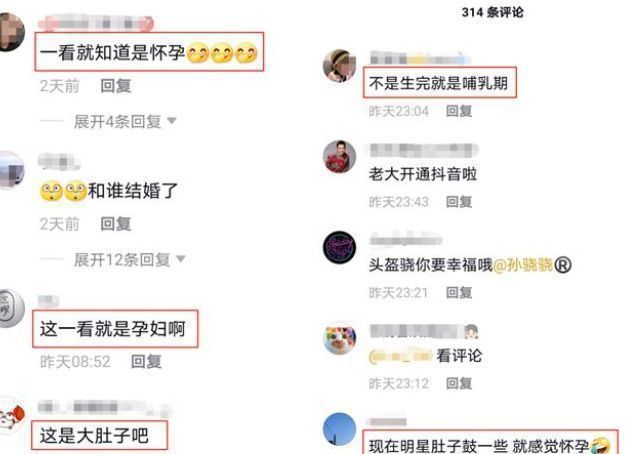Click the dropdown arrow next to 展开4条回复
The image size is (628, 454).
point(172,121)
